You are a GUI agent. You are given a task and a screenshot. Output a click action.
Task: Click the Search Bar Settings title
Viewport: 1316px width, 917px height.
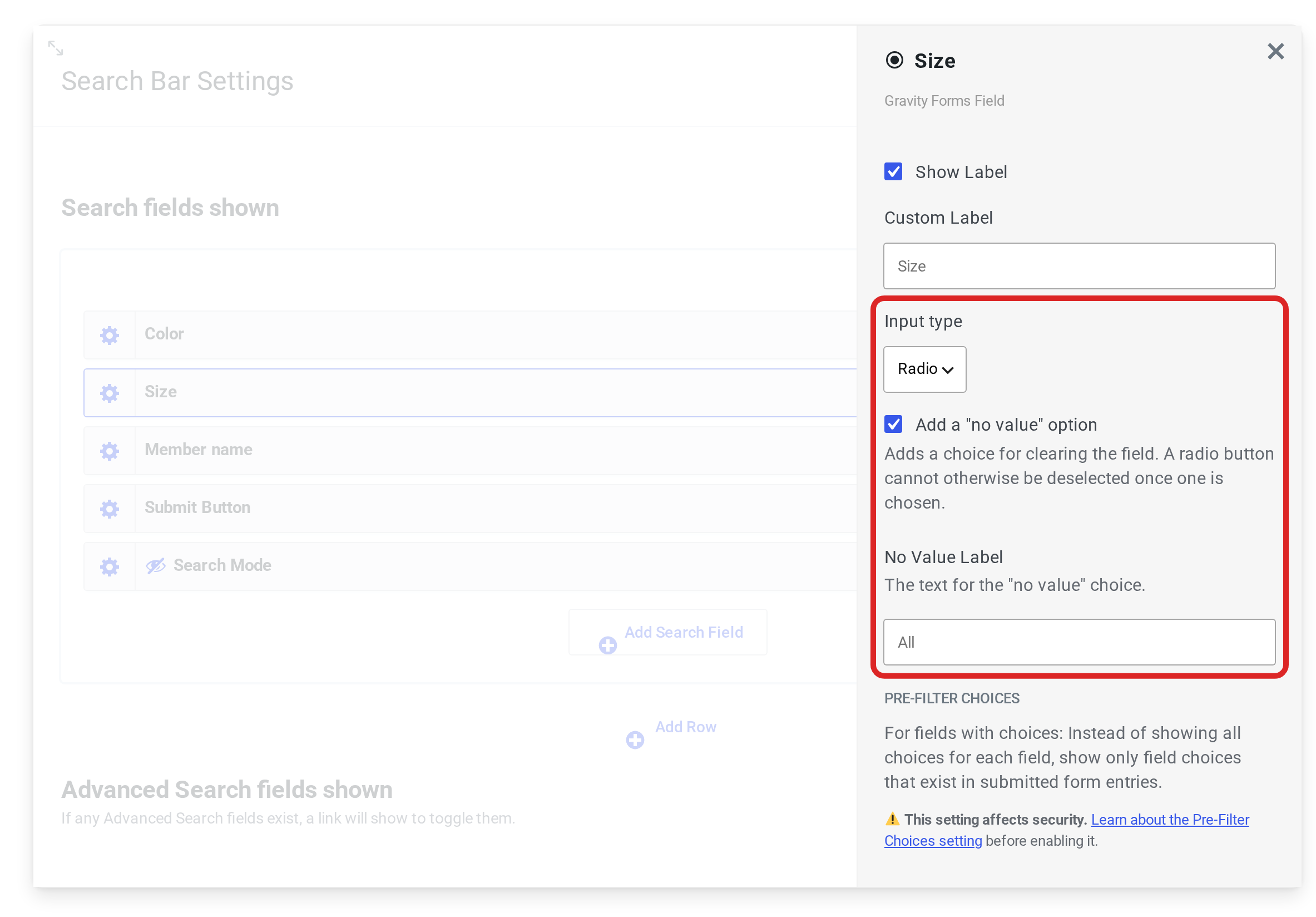click(x=177, y=81)
